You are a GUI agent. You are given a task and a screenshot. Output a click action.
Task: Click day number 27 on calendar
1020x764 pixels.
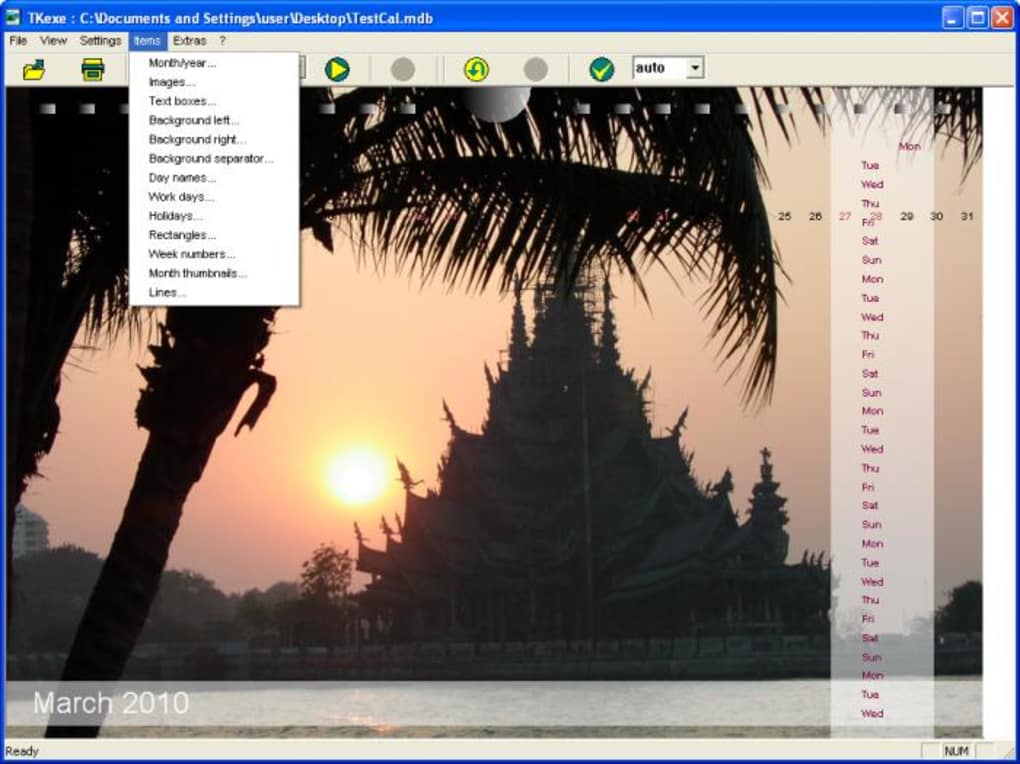click(844, 217)
